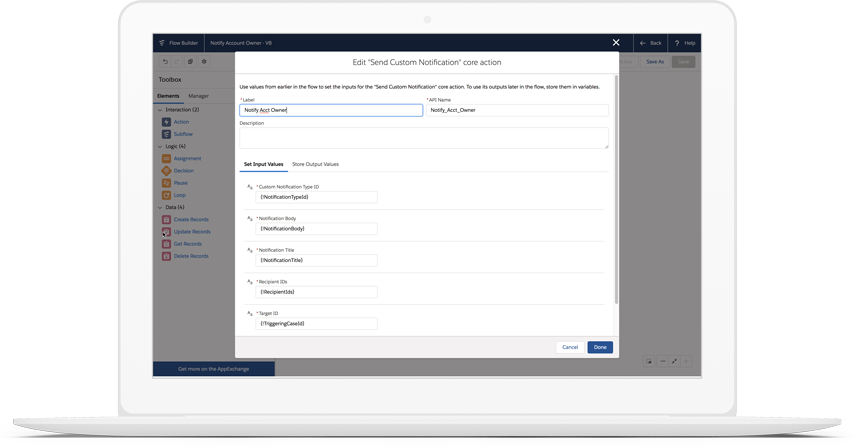Click the Pause element label

tap(180, 183)
